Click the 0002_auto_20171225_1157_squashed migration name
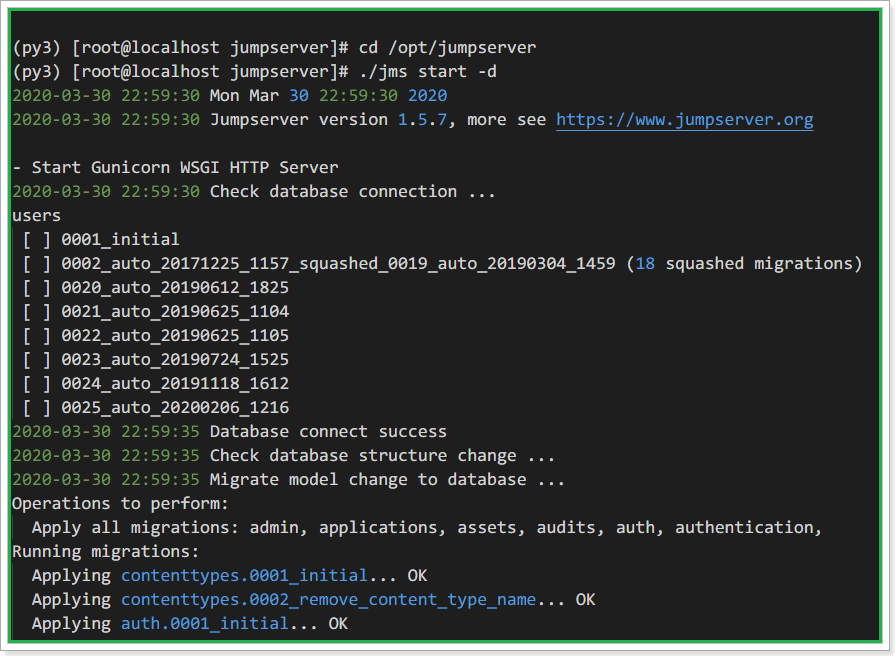 [x=338, y=263]
